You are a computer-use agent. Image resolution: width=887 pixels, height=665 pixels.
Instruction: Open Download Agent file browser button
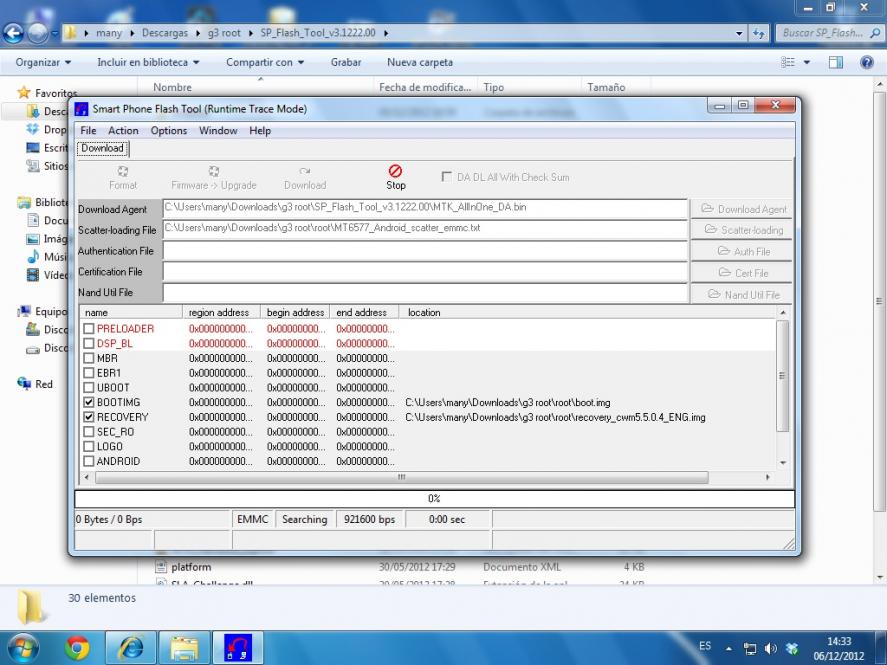pos(742,209)
